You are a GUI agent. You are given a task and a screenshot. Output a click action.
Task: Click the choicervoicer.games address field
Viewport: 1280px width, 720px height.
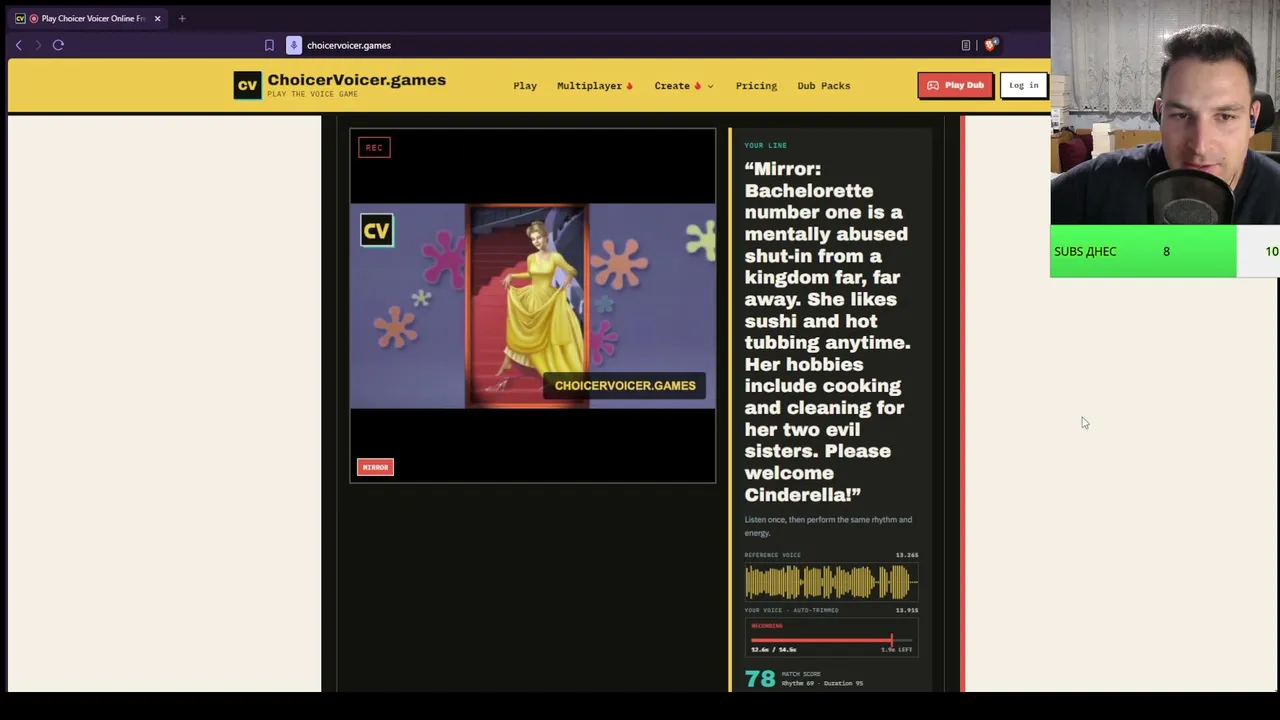pyautogui.click(x=349, y=45)
